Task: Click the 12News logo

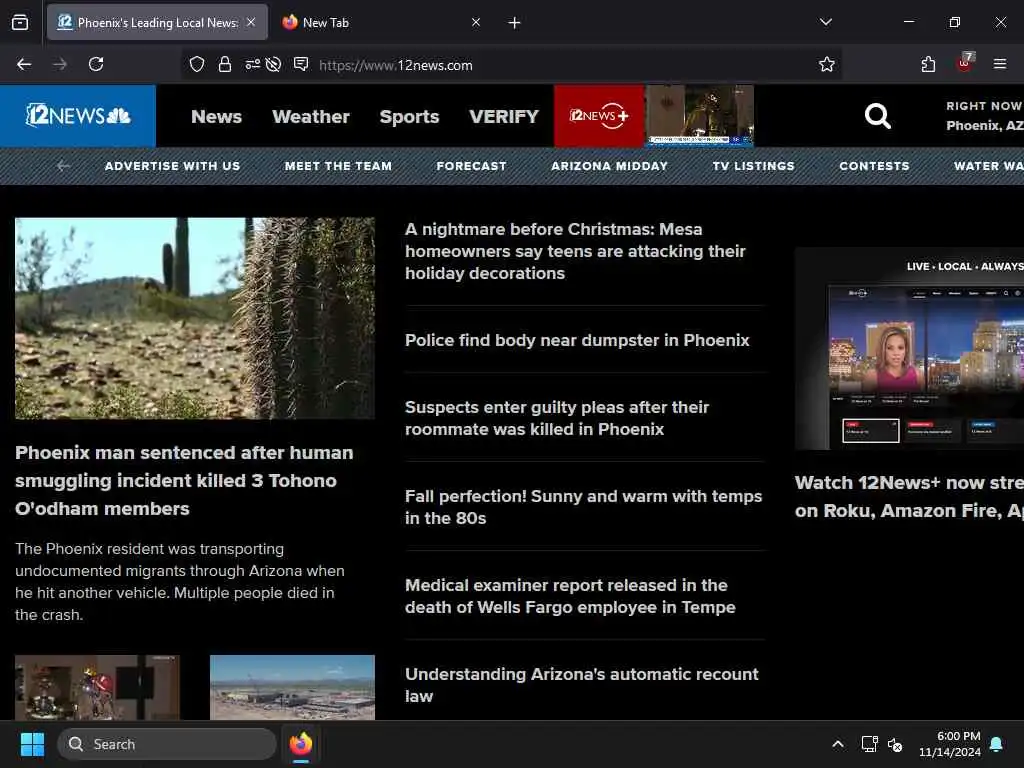Action: point(78,116)
